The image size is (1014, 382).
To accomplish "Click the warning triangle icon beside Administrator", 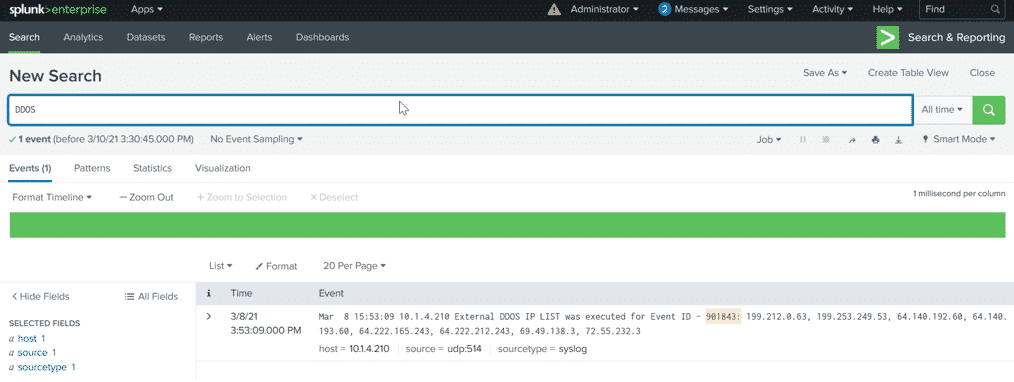I will 554,9.
